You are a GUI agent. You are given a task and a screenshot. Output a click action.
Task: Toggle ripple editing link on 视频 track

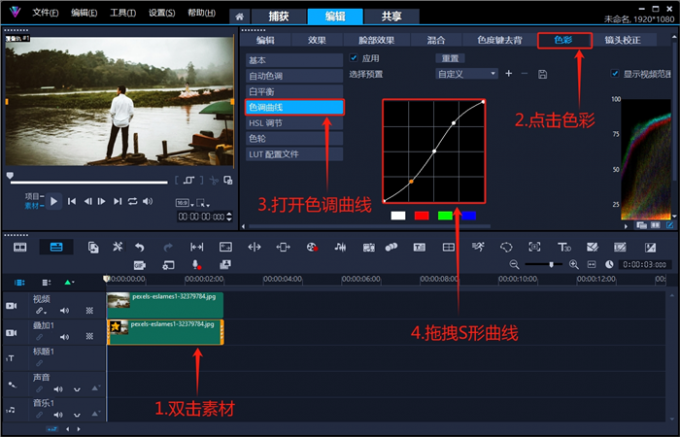click(41, 311)
